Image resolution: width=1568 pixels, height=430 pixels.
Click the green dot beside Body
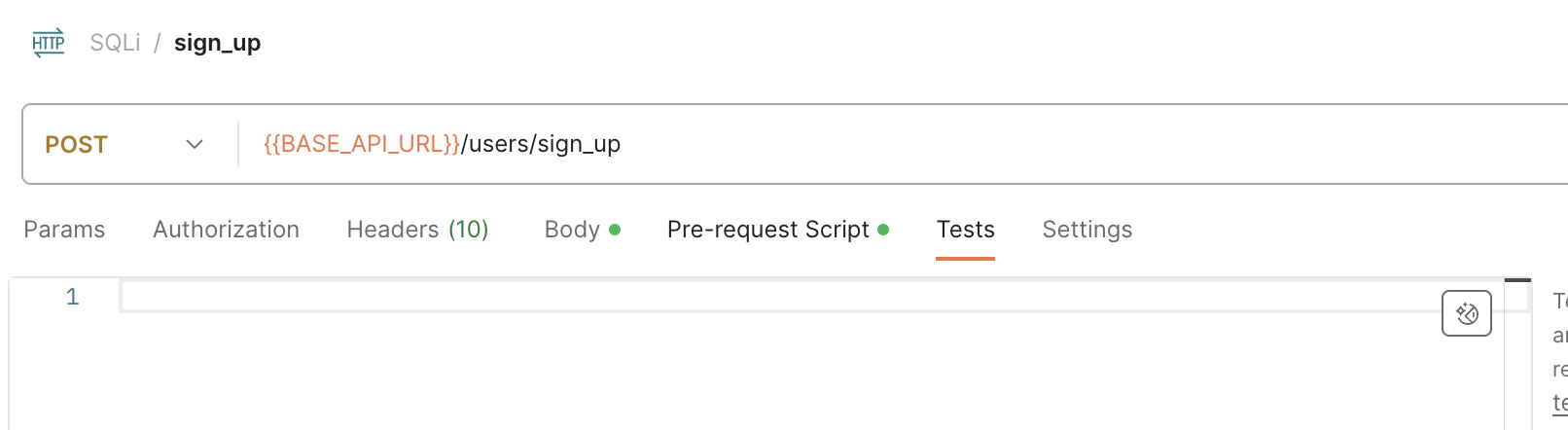click(x=615, y=230)
